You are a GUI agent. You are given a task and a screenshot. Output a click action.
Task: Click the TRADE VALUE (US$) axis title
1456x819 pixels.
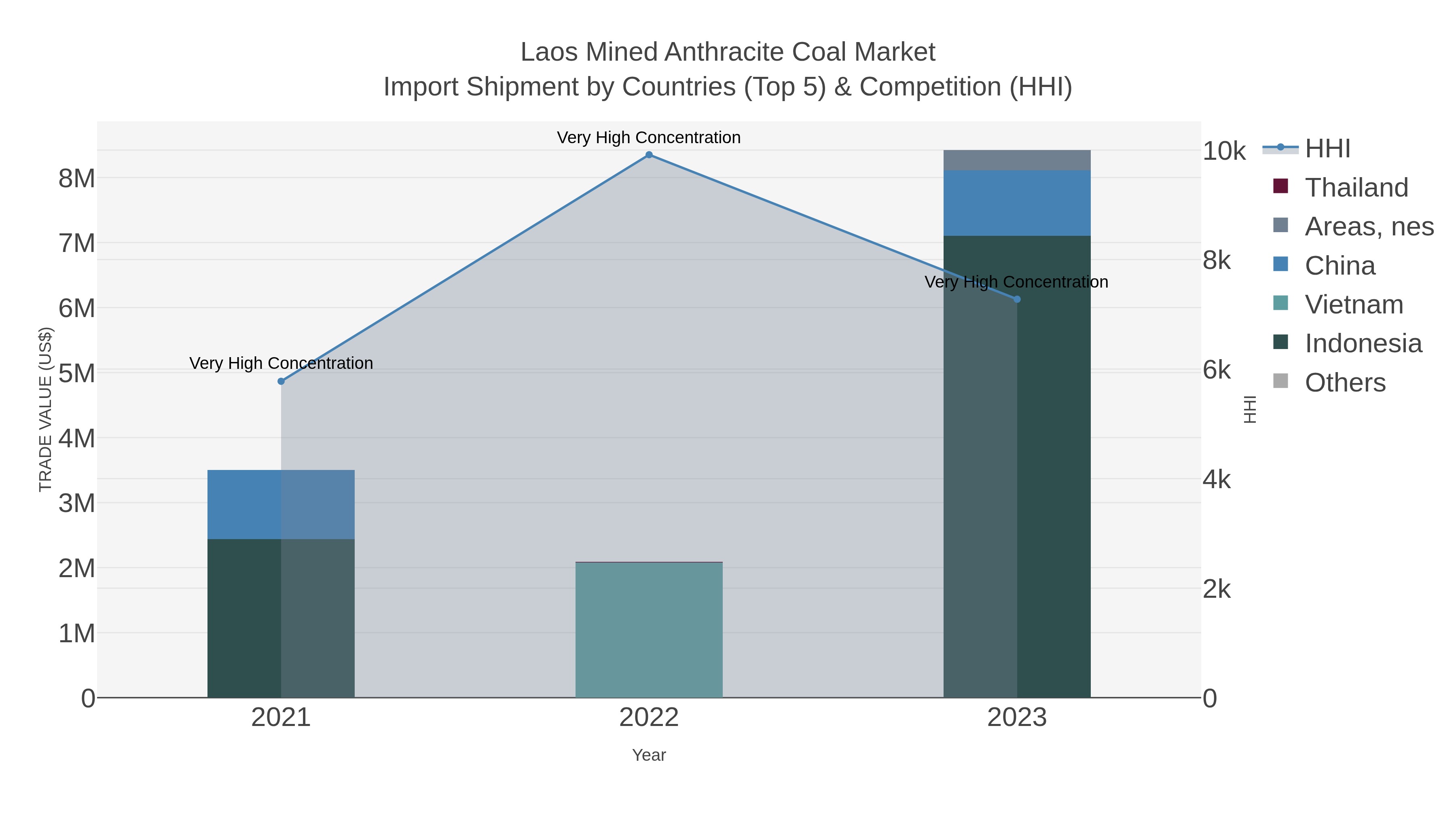pos(45,409)
